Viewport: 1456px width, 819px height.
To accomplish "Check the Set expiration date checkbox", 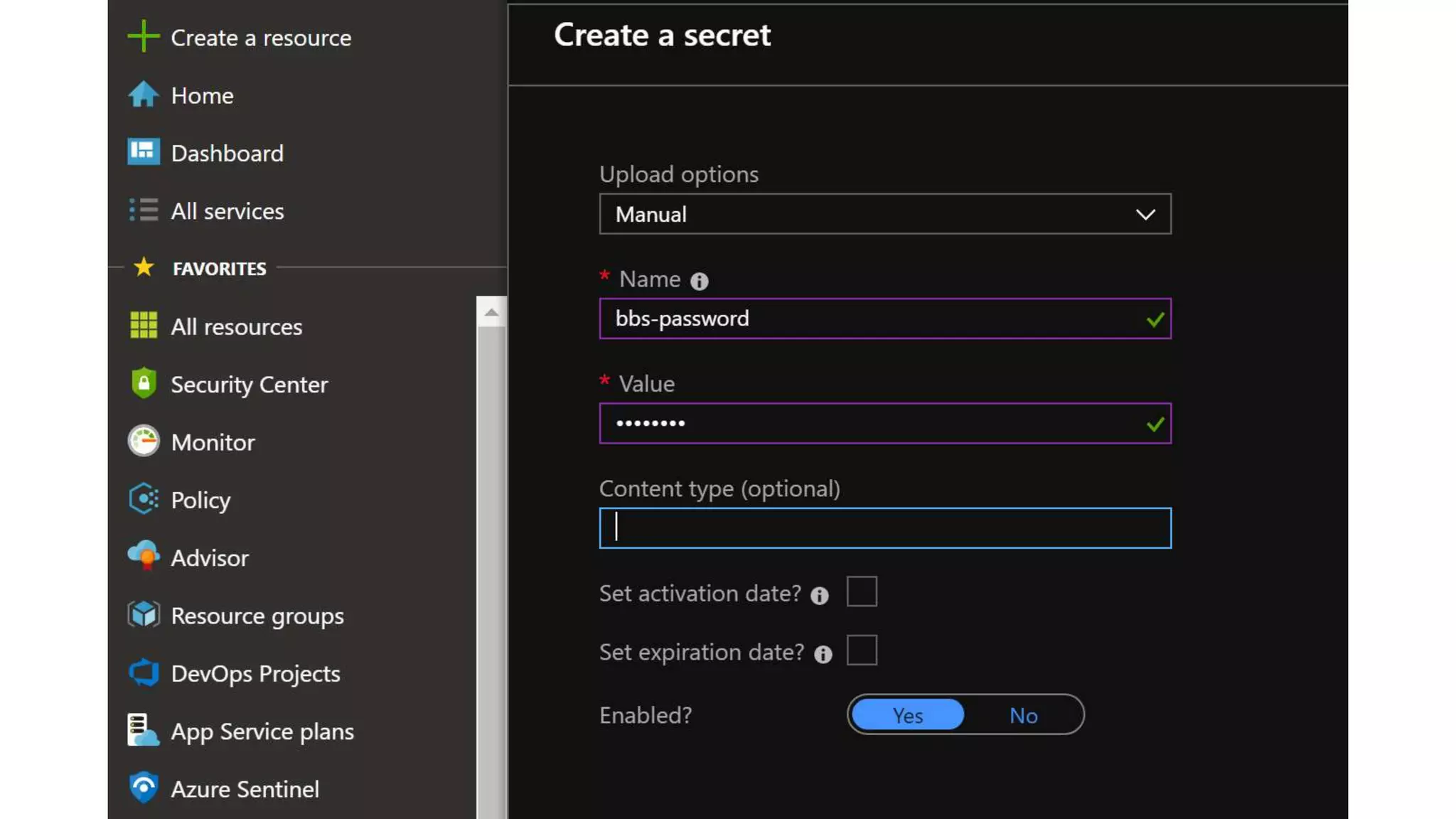I will click(x=861, y=651).
